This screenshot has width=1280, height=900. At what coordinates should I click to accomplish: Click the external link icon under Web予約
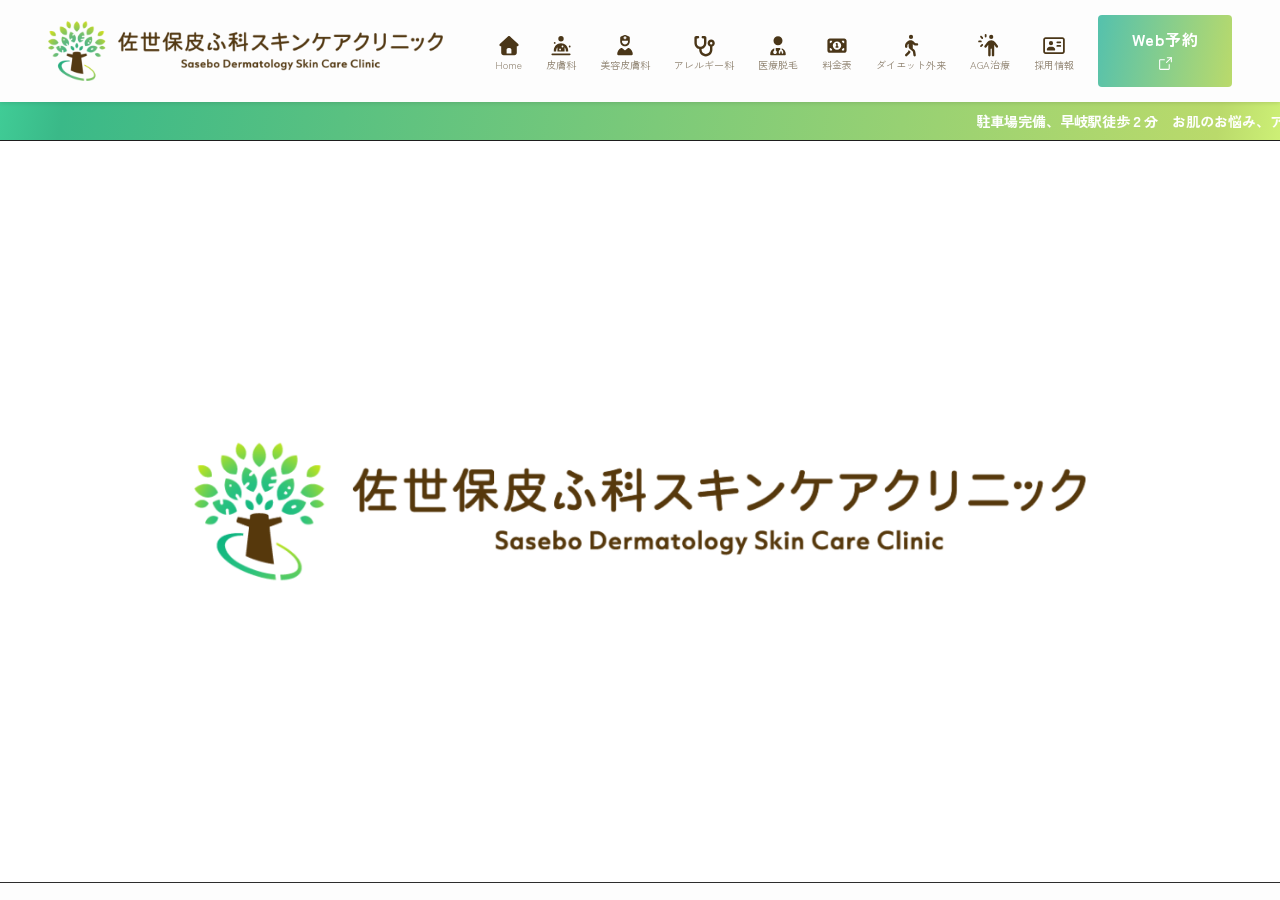tap(1165, 64)
